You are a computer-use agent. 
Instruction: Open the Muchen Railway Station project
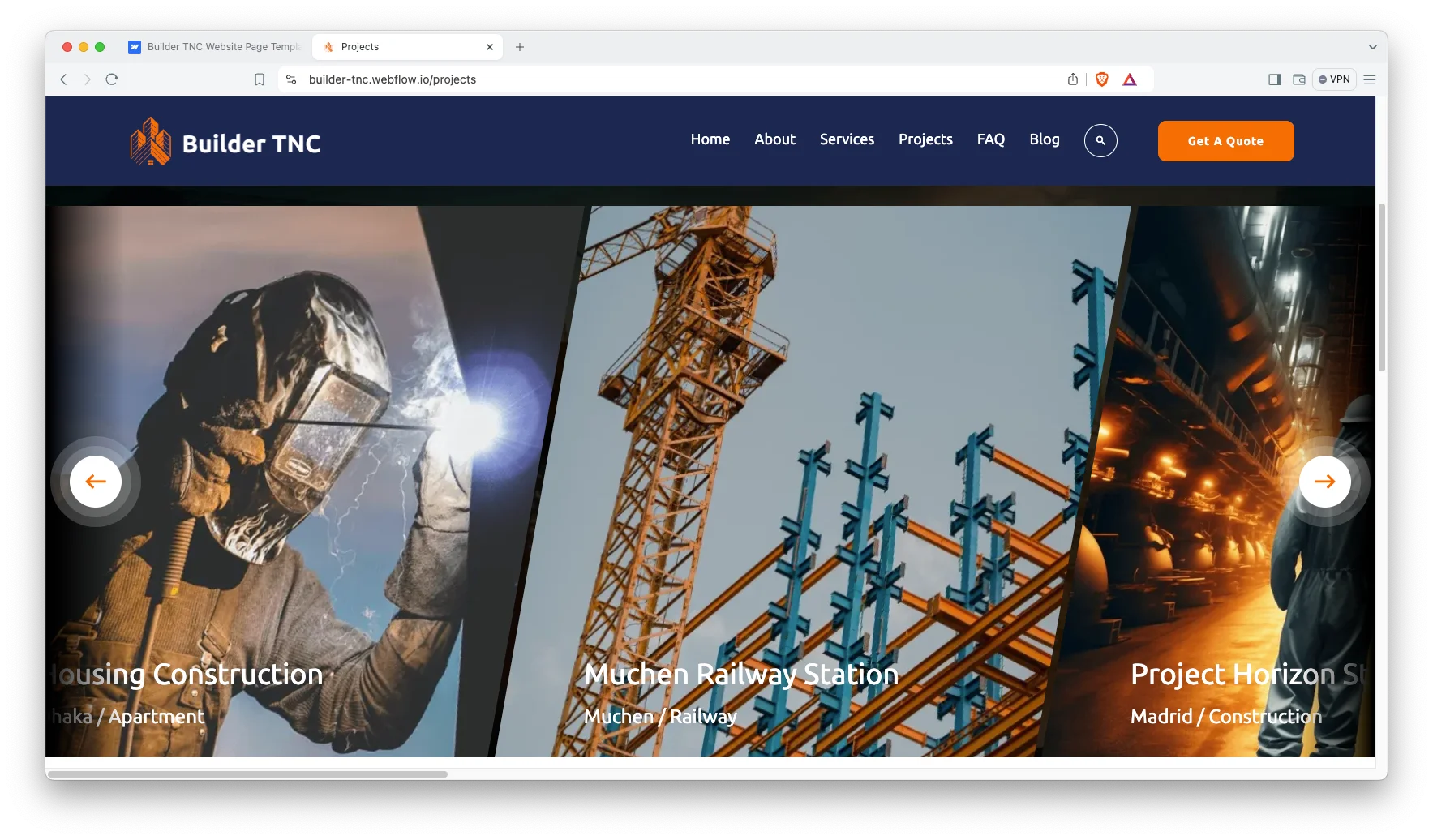740,674
